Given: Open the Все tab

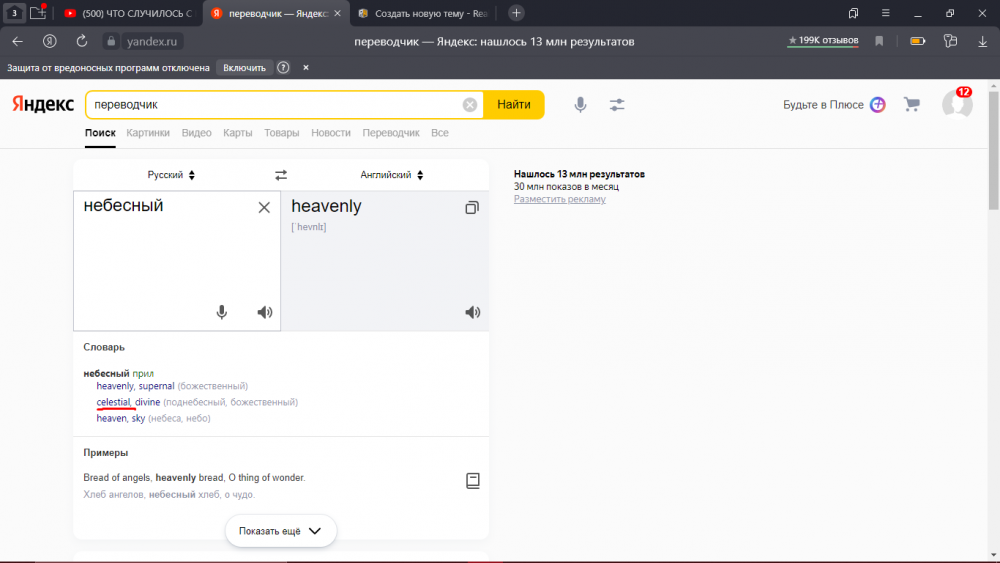Looking at the screenshot, I should pyautogui.click(x=439, y=133).
